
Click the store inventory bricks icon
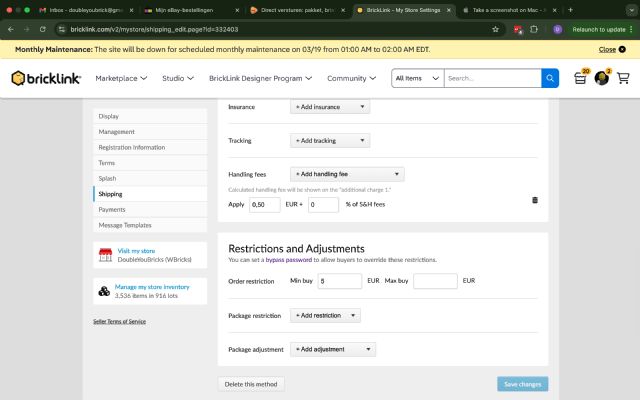[x=105, y=291]
